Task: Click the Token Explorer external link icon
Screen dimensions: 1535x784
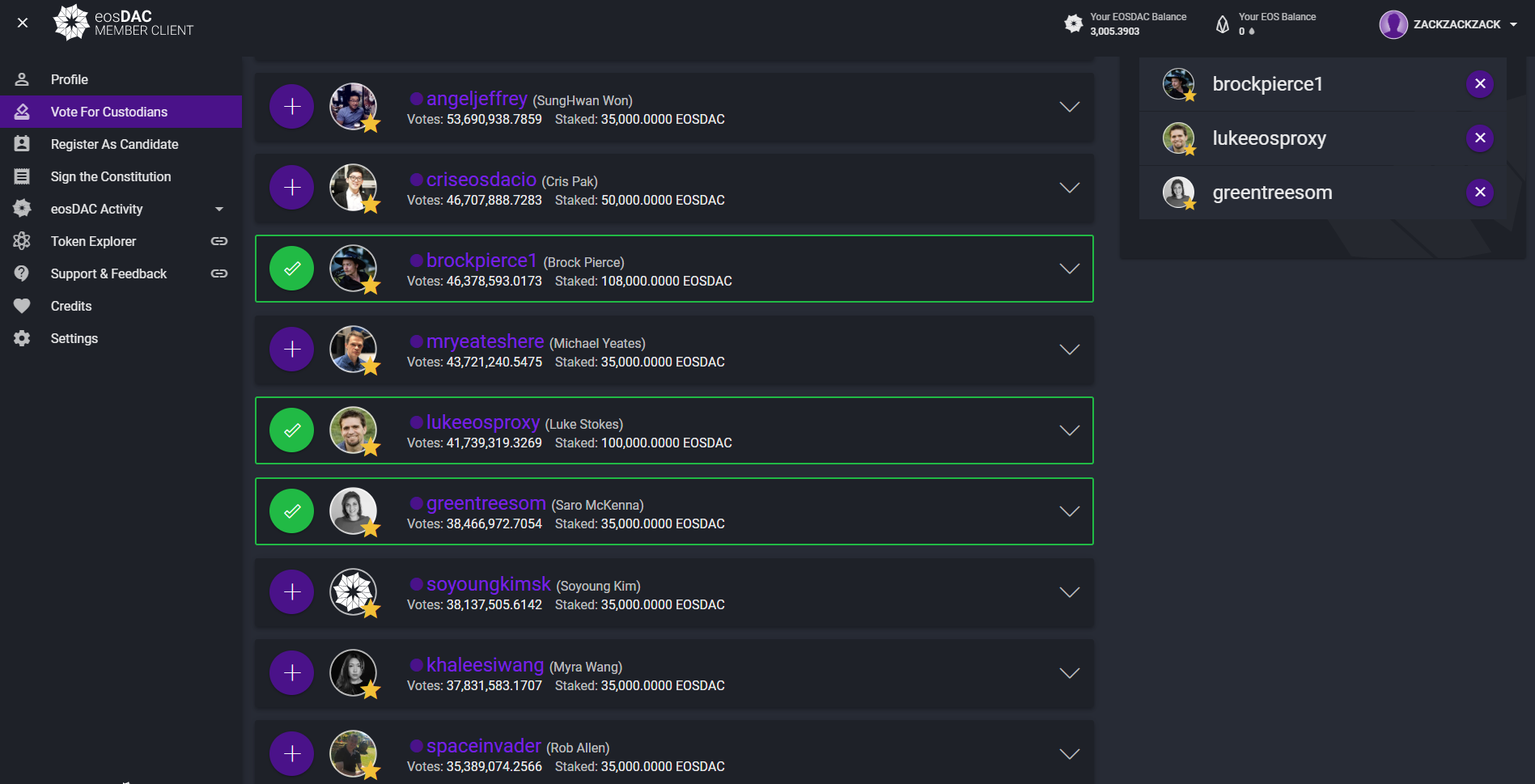Action: click(x=219, y=241)
